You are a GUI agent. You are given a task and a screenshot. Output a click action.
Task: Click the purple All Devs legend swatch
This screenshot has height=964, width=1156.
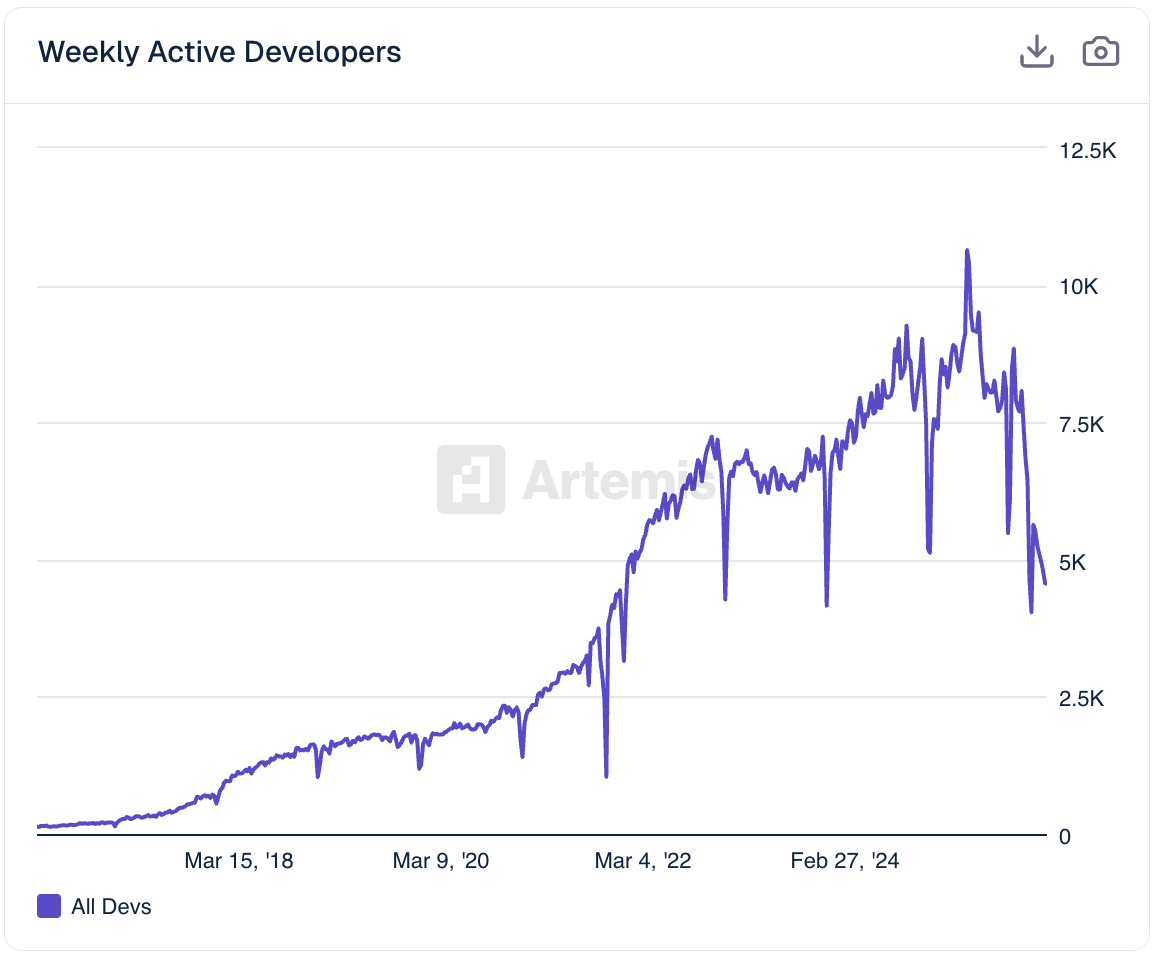49,907
